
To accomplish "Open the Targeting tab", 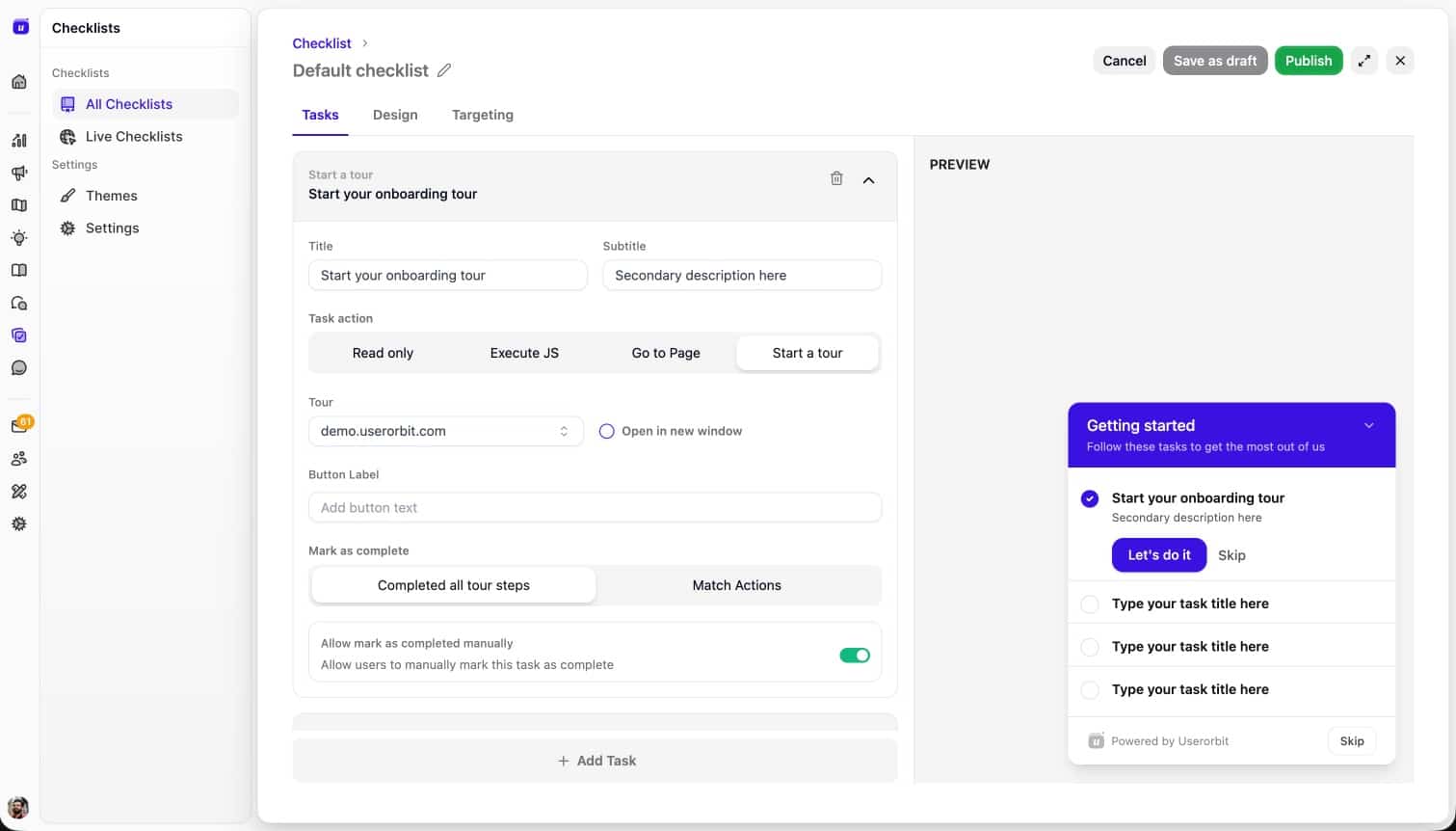I will point(482,115).
